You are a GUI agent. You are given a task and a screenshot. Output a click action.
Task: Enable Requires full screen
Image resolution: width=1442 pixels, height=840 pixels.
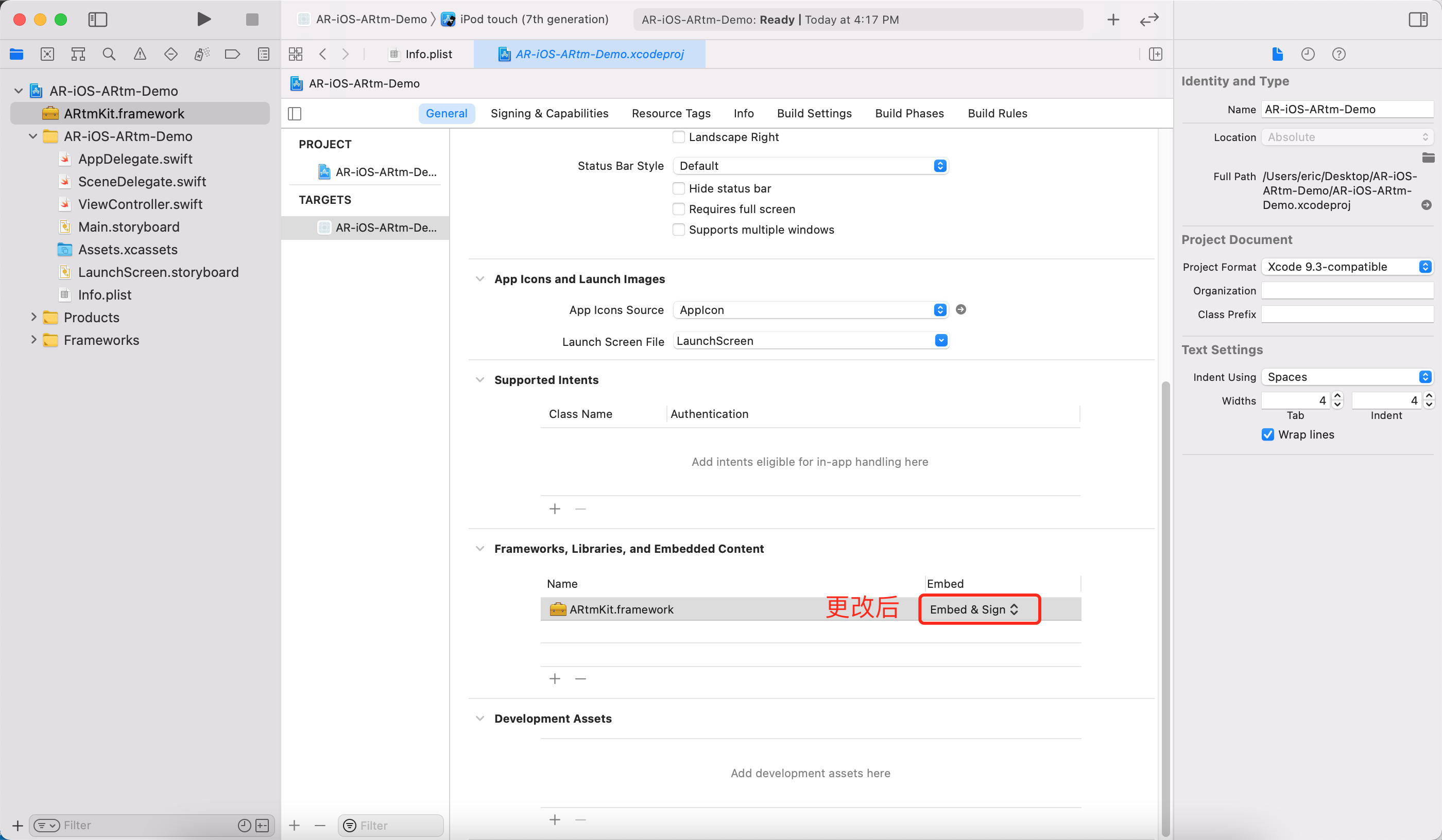pos(679,209)
